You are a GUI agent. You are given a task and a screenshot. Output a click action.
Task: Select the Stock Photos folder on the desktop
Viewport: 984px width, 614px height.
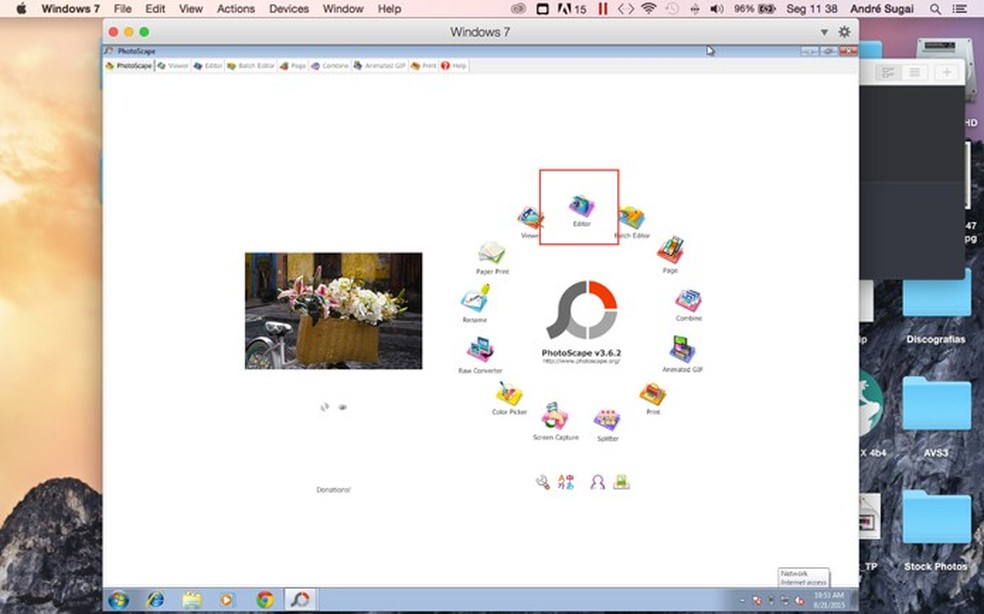pyautogui.click(x=936, y=531)
